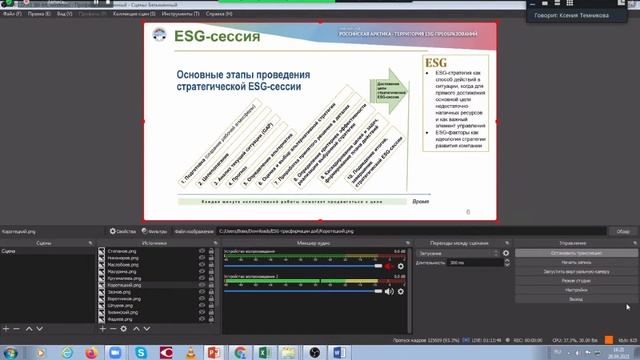
Task: Open Firefox from the Windows taskbar
Action: pos(91,352)
